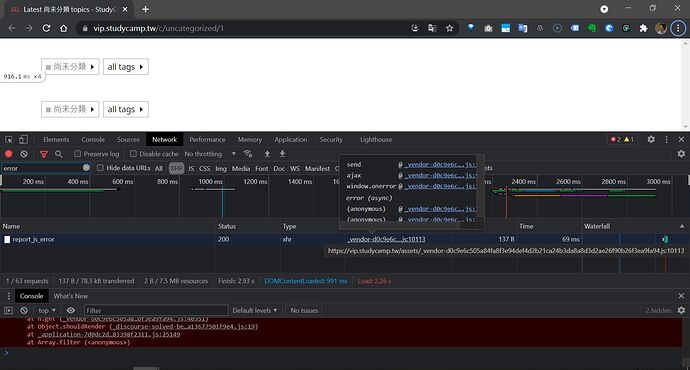The height and width of the screenshot is (370, 690).
Task: Toggle the Font request type filter
Action: (x=261, y=168)
